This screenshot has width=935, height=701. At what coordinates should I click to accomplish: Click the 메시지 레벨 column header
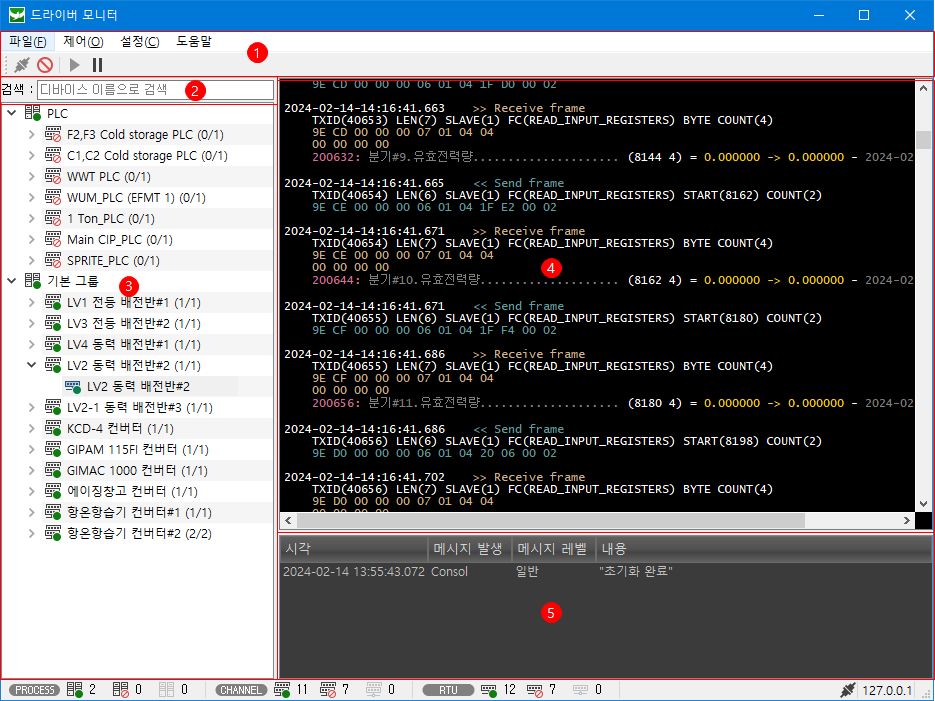554,549
